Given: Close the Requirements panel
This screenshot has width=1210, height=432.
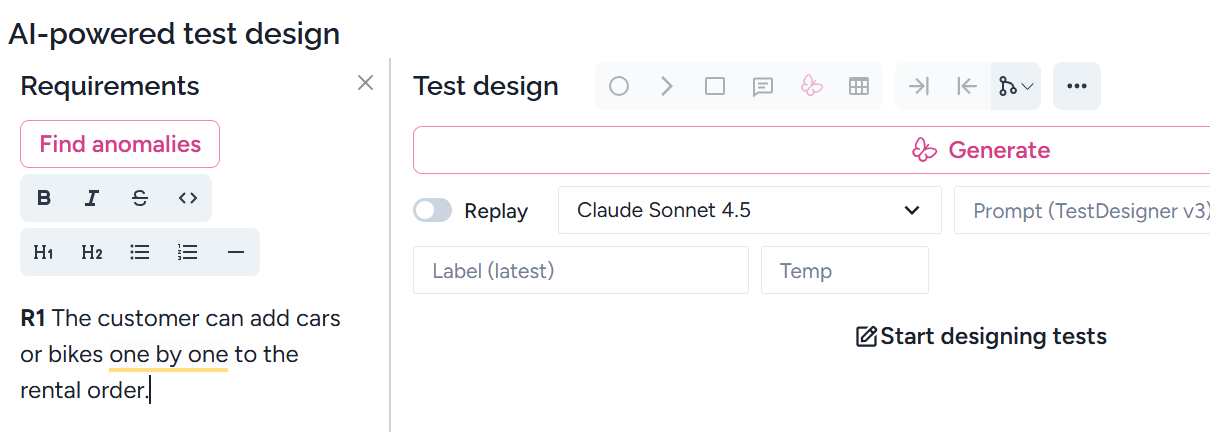Looking at the screenshot, I should pyautogui.click(x=366, y=83).
